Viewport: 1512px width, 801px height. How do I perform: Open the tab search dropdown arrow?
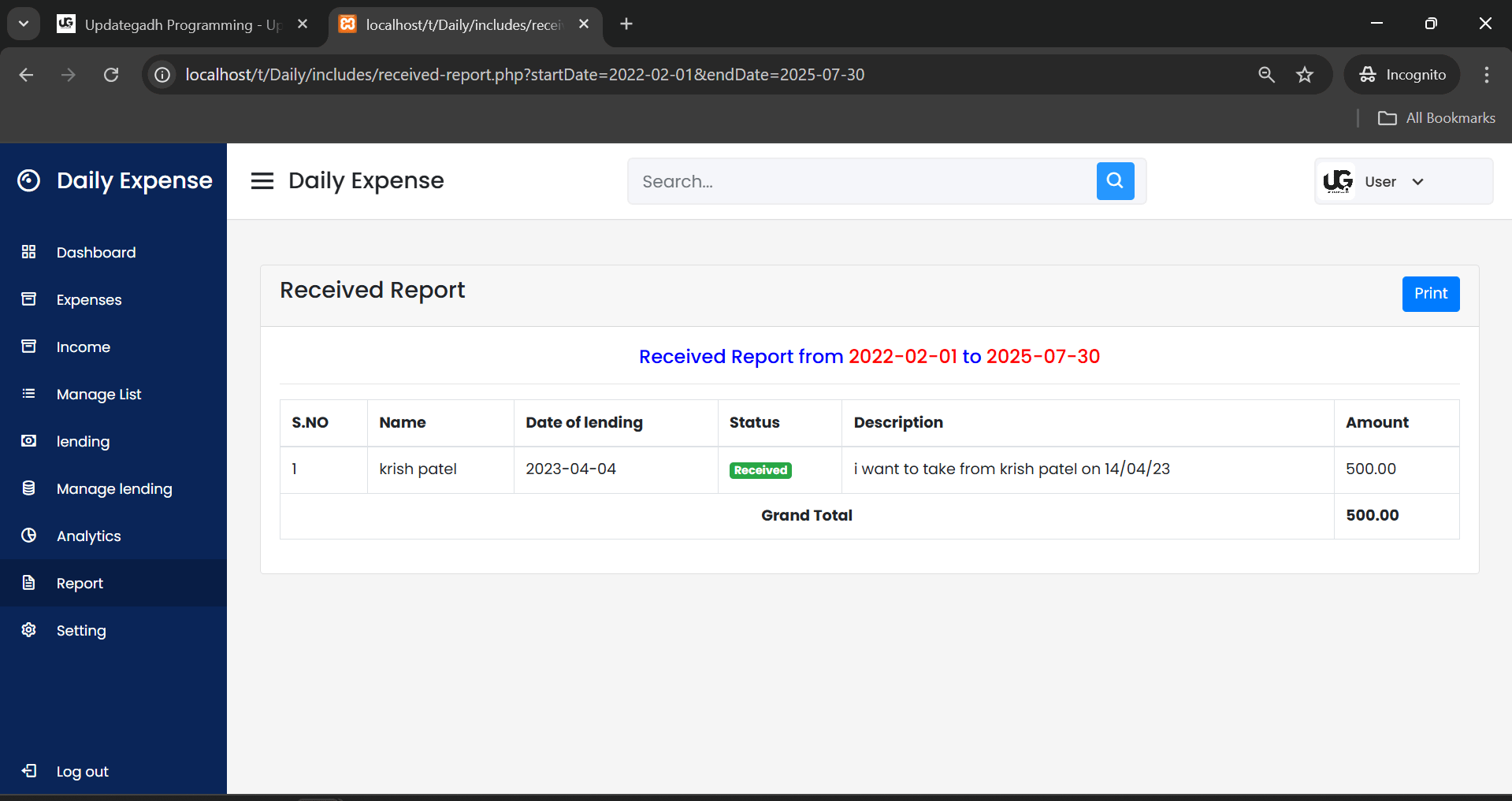tap(24, 24)
